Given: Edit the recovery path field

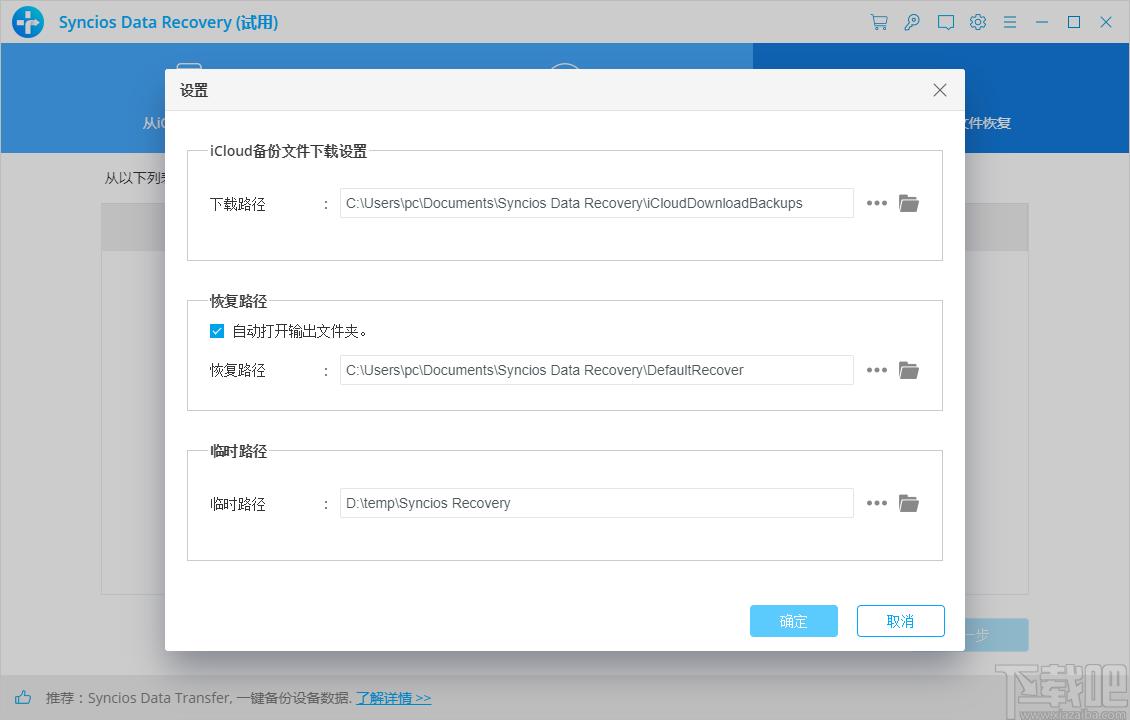Looking at the screenshot, I should pos(597,370).
